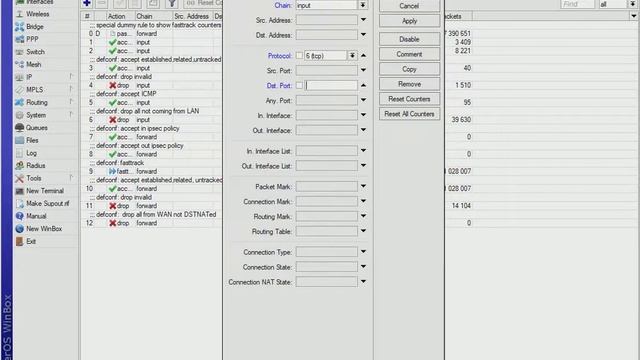The image size is (640, 360).
Task: Click the Reset All Counters button
Action: pyautogui.click(x=409, y=114)
